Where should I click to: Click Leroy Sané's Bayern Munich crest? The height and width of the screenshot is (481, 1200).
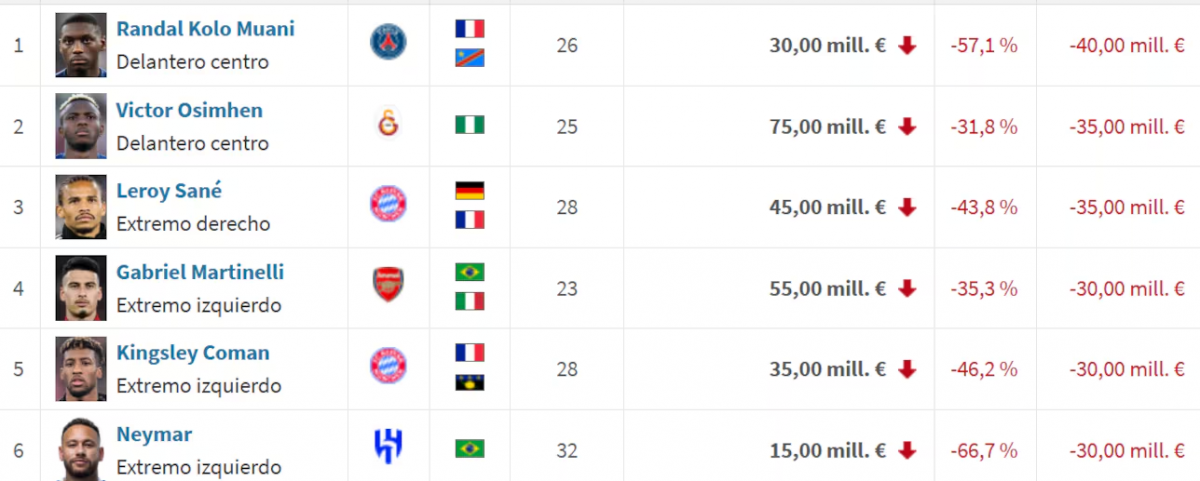(x=388, y=206)
